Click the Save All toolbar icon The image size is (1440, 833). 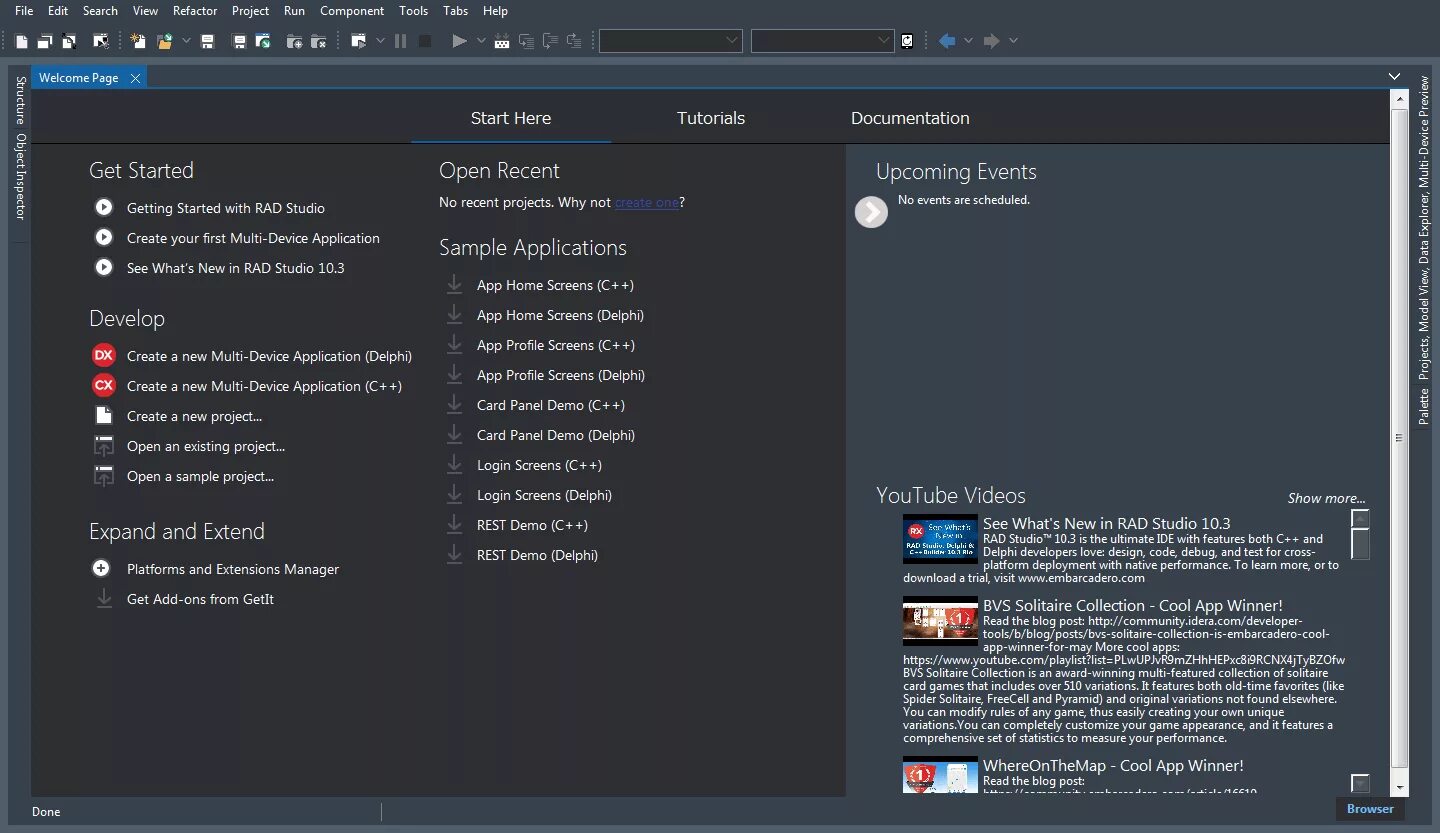click(239, 41)
